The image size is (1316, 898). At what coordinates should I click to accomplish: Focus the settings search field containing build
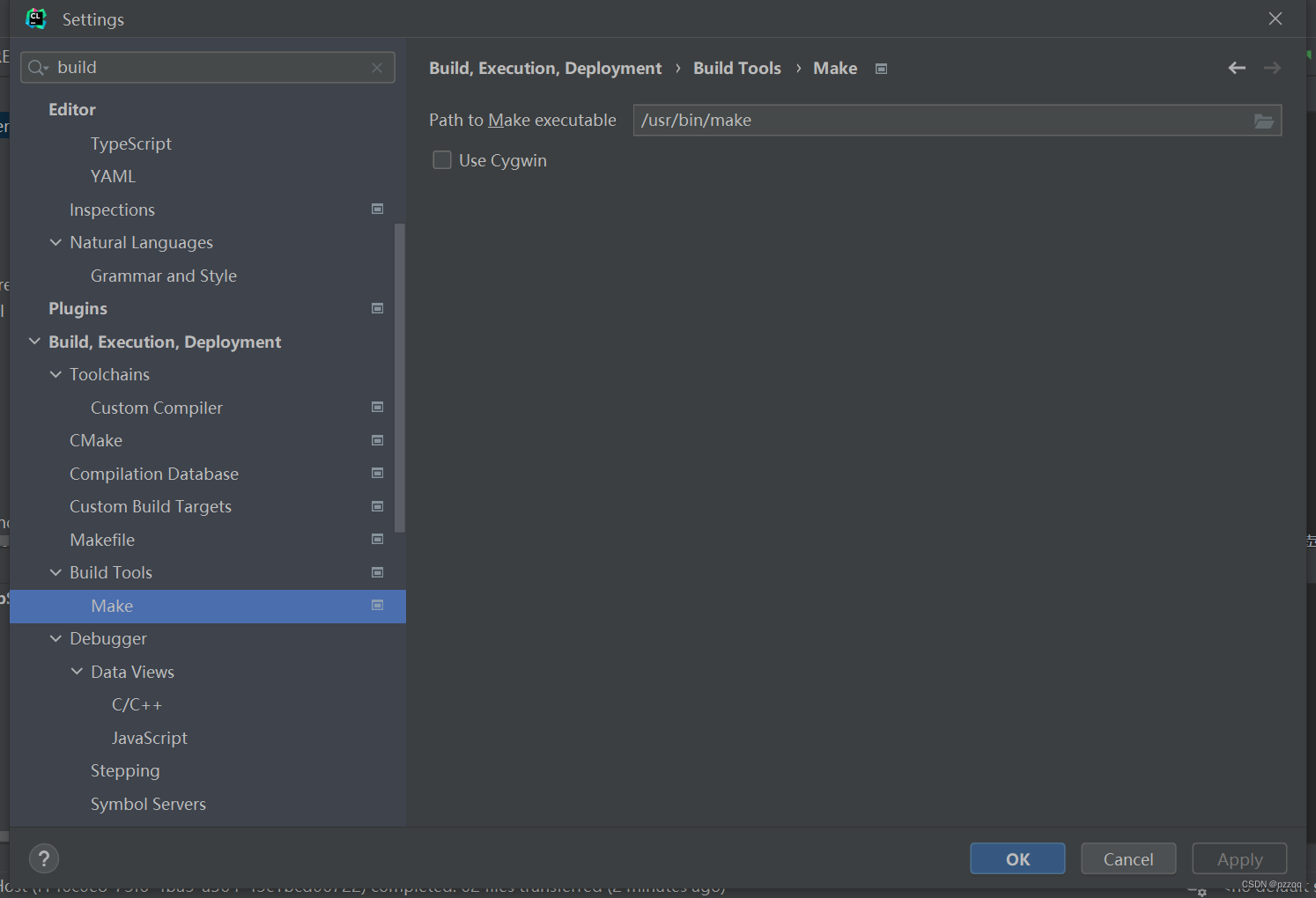click(208, 68)
